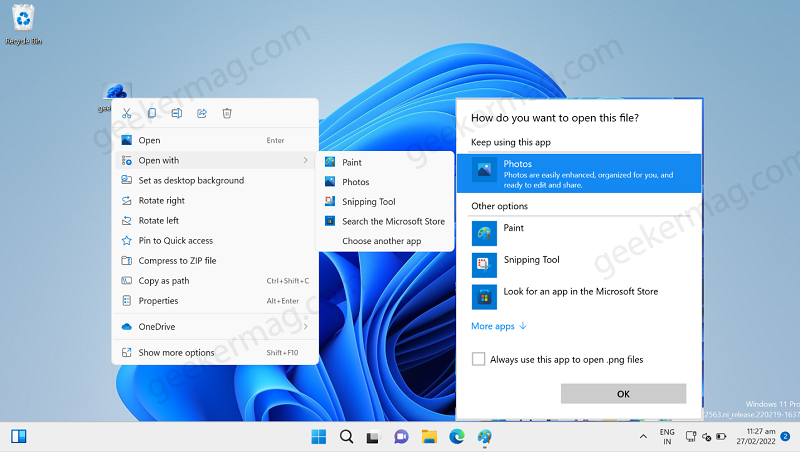This screenshot has height=452, width=800.
Task: Open Paint from the taskbar
Action: (484, 437)
